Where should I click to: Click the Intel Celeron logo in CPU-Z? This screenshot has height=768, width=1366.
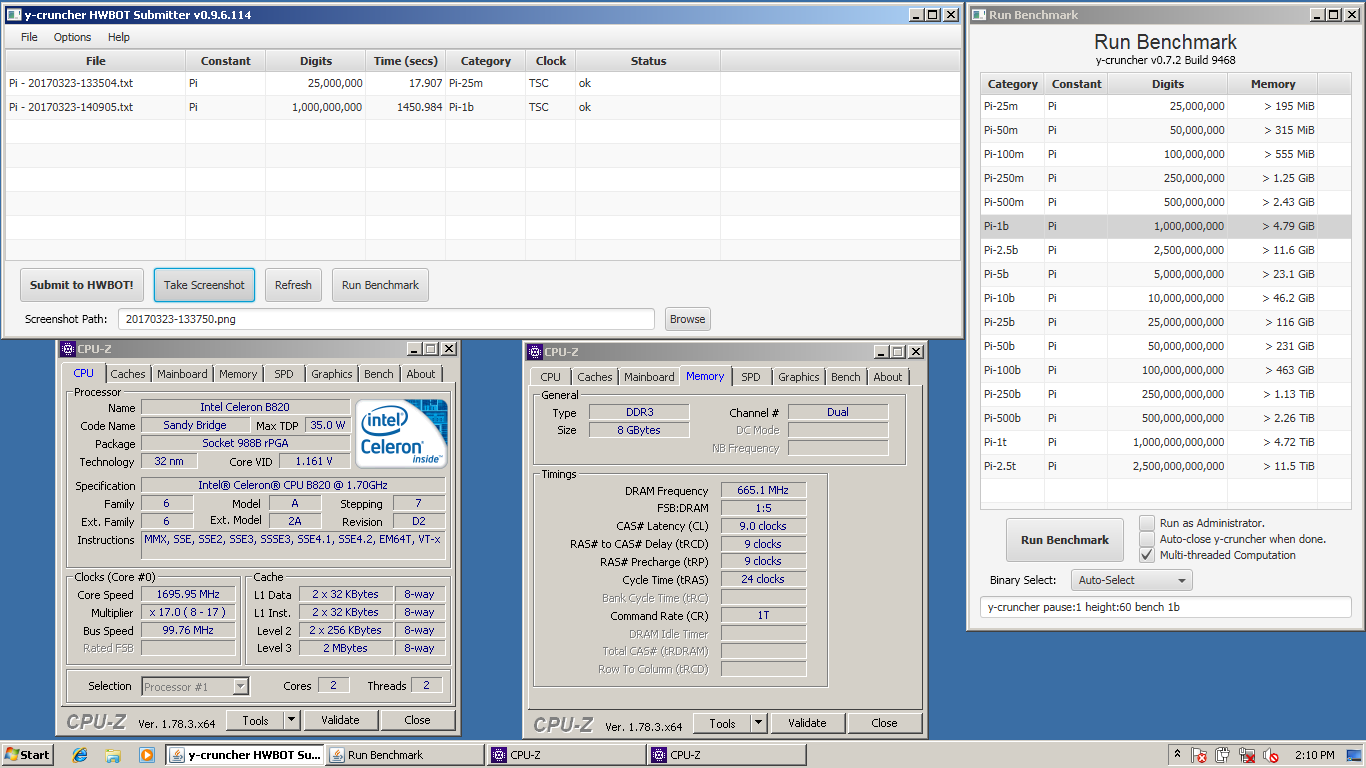(x=403, y=434)
